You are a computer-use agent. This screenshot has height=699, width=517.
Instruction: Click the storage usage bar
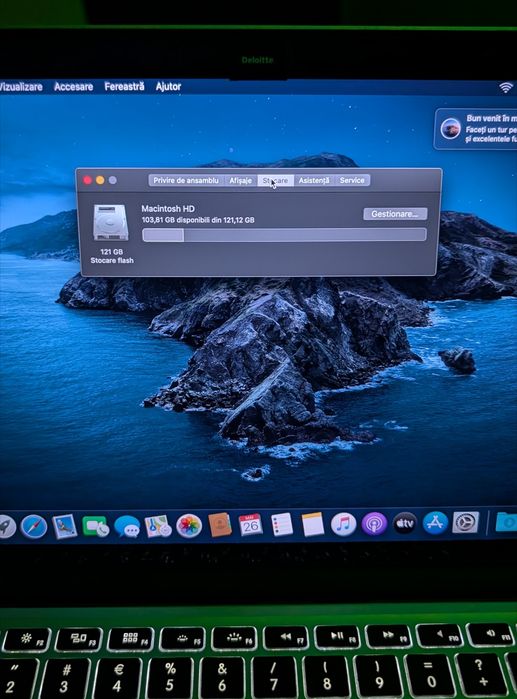coord(284,235)
